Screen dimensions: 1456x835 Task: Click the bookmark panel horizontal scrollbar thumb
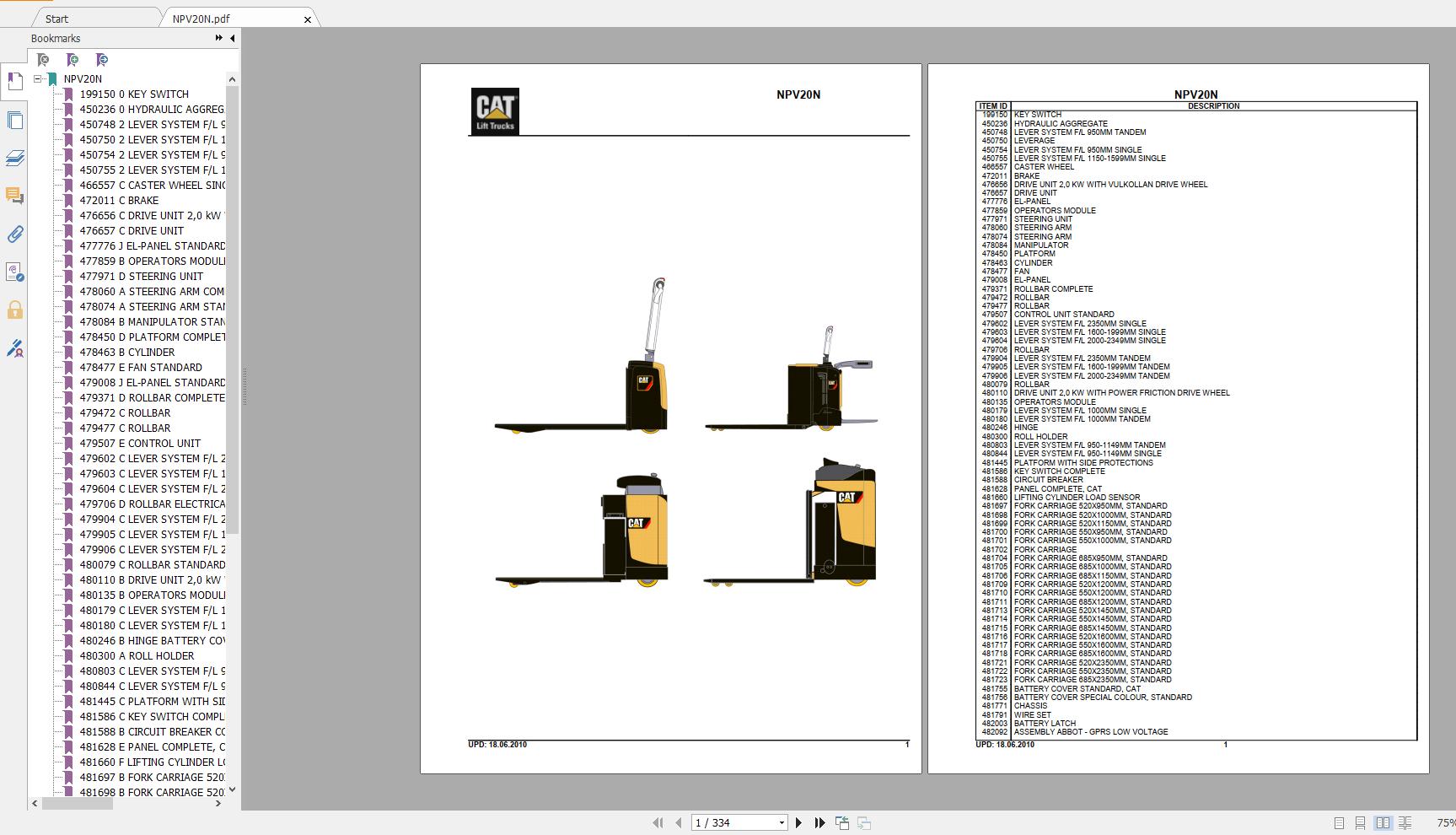click(x=78, y=804)
